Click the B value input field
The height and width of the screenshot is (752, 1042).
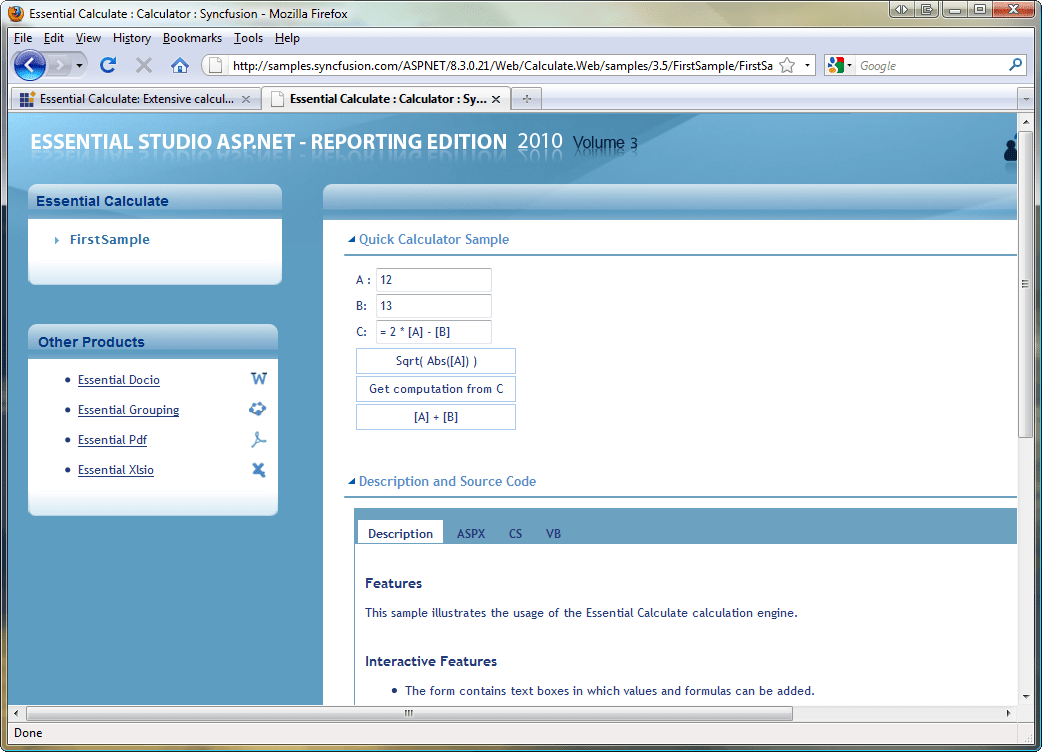(x=433, y=306)
